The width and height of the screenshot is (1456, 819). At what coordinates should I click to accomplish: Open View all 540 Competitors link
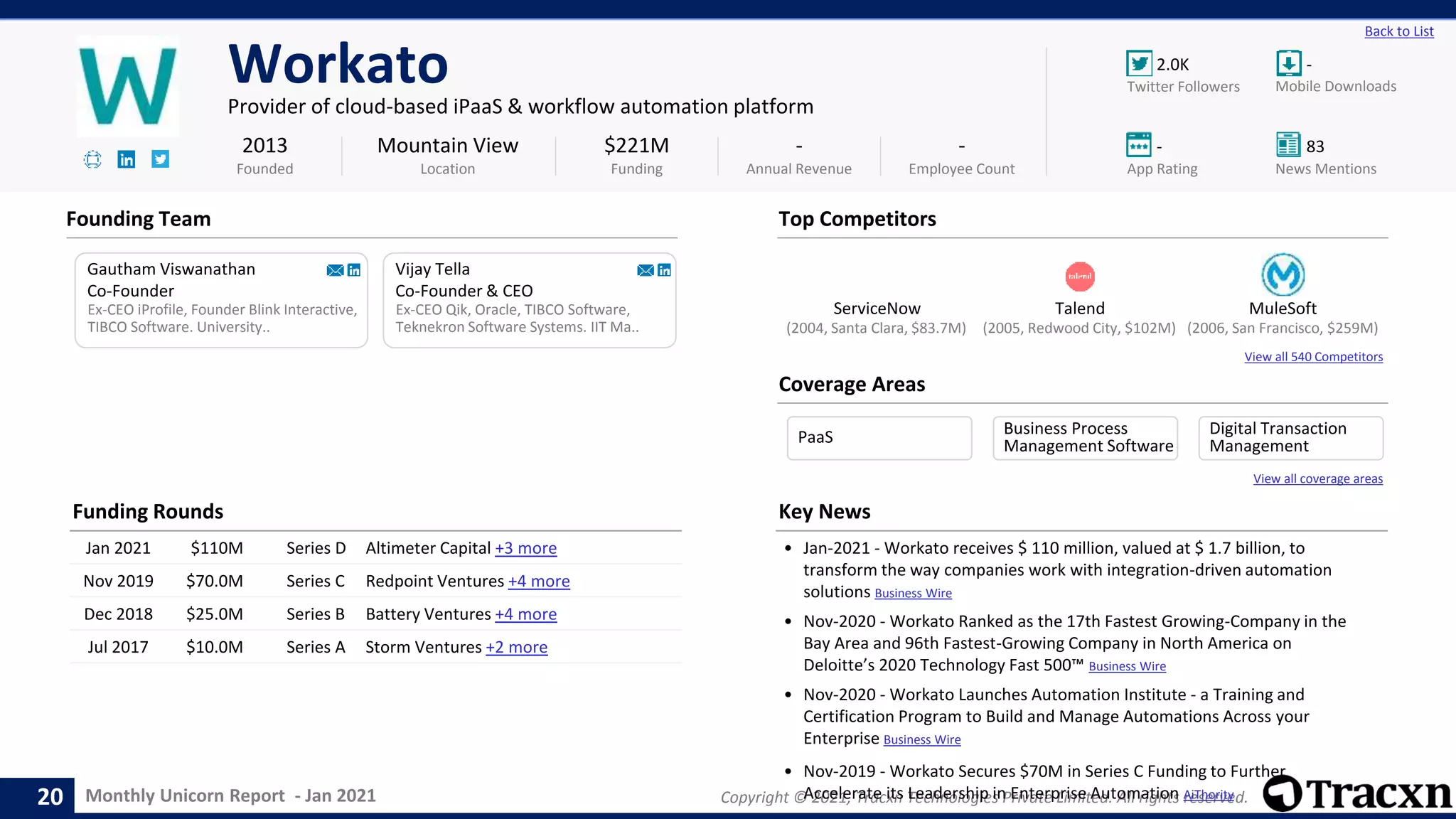[1314, 357]
